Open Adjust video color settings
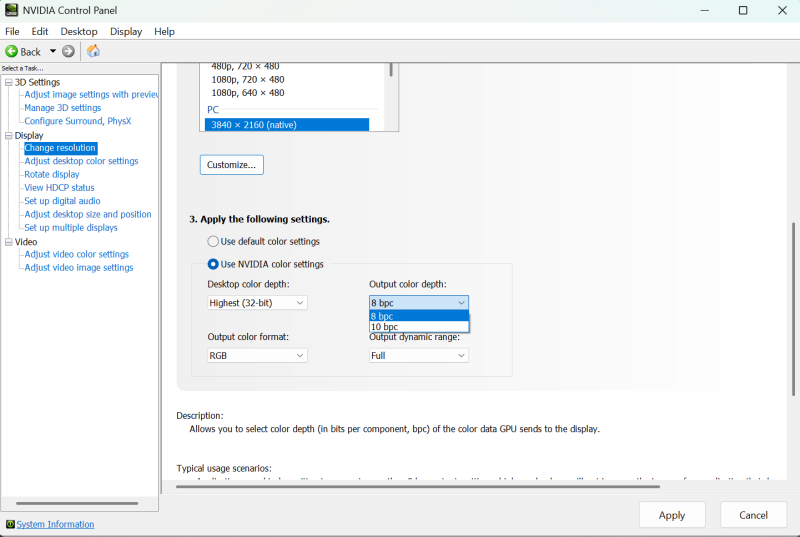 coord(77,254)
